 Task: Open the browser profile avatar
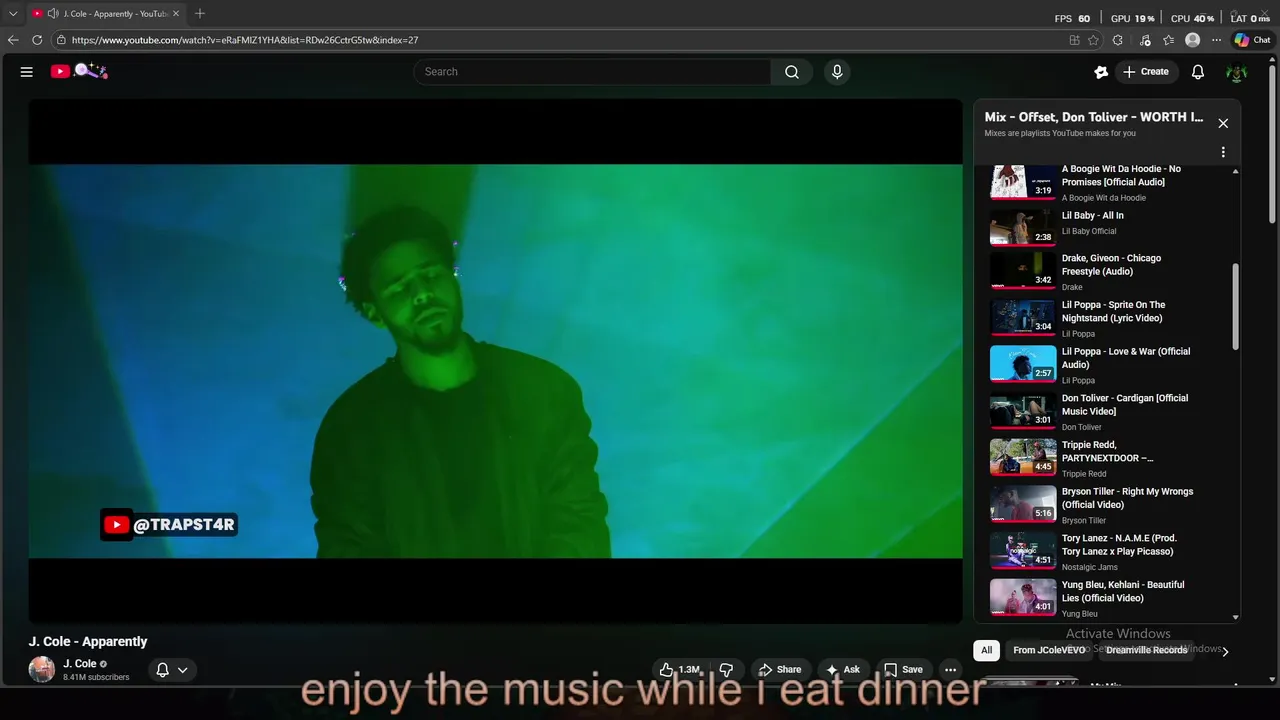point(1192,40)
